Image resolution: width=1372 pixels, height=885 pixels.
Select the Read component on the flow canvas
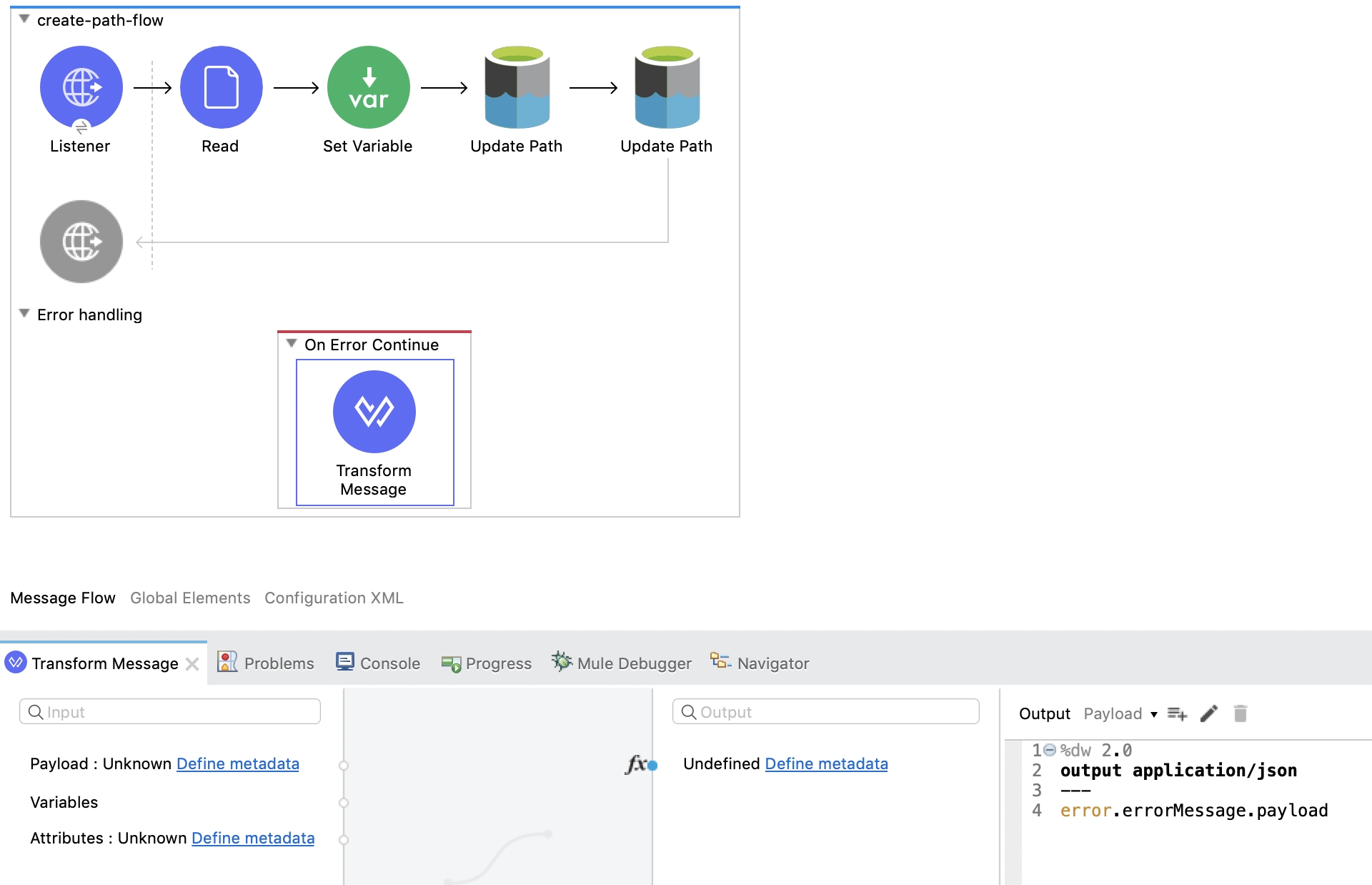click(221, 86)
